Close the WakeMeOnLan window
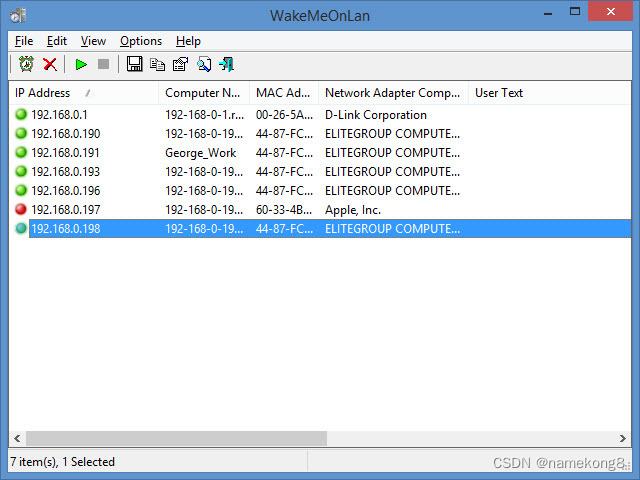 [x=611, y=11]
